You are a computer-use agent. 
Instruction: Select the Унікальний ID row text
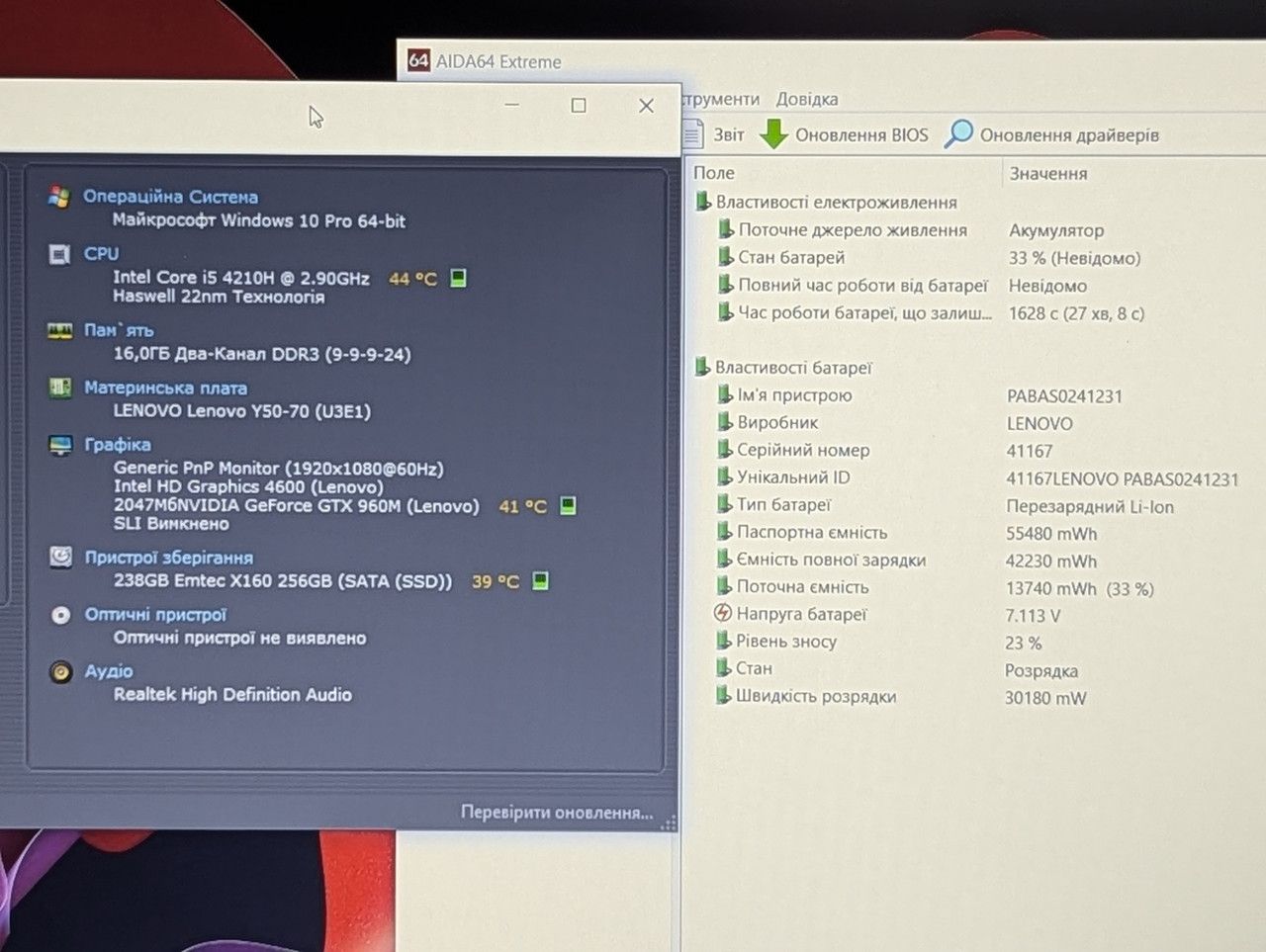[x=793, y=476]
